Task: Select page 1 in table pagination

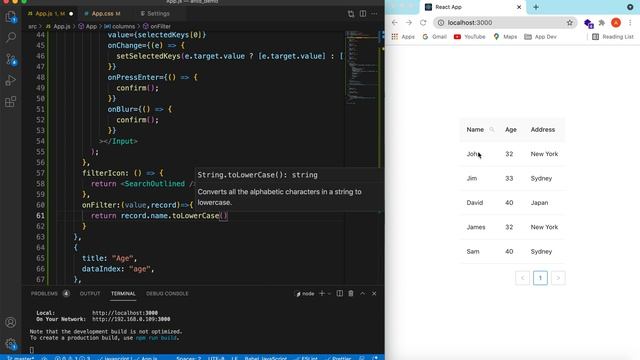Action: click(540, 278)
